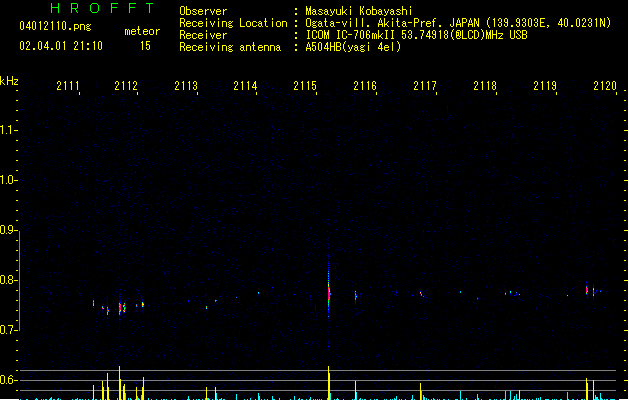Select the filename 04012110.png
Image resolution: width=629 pixels, height=400 pixels.
pyautogui.click(x=55, y=26)
